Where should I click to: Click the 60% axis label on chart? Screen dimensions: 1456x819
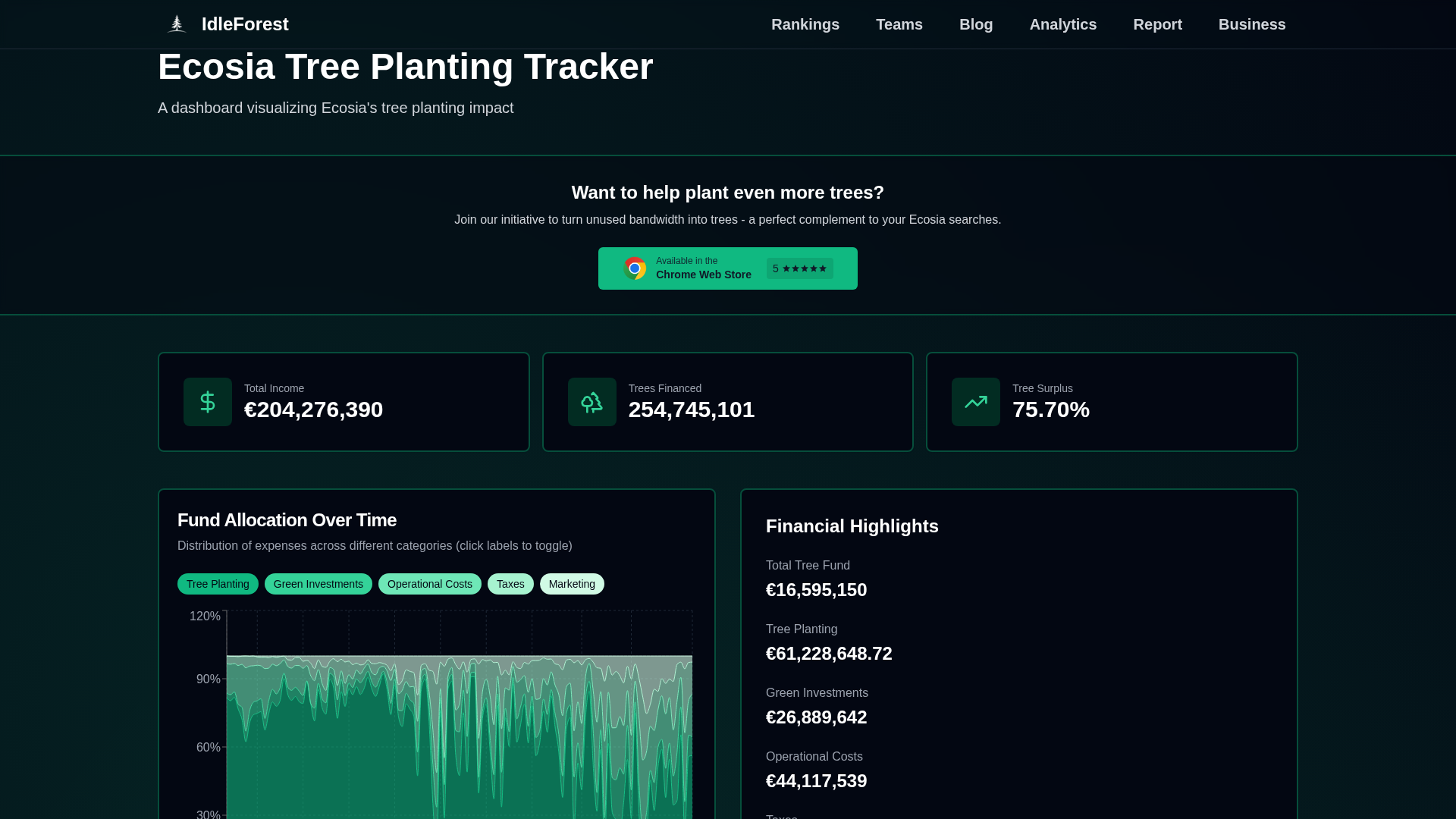tap(208, 748)
